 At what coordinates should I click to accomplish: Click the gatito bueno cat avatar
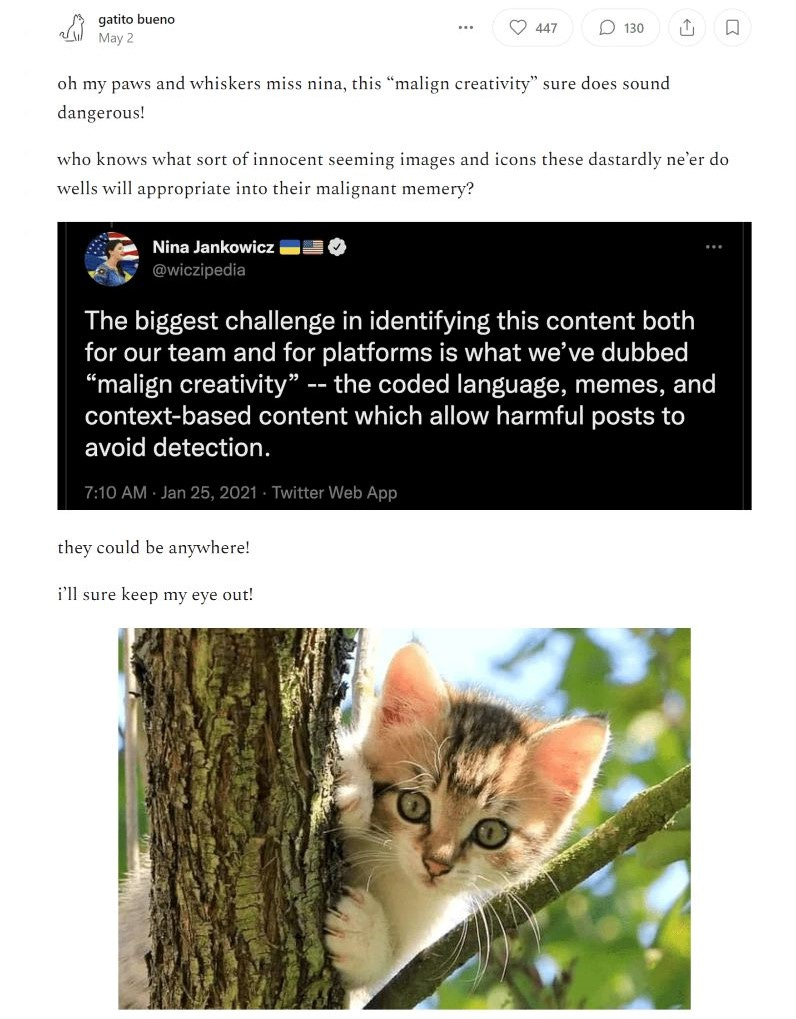73,29
